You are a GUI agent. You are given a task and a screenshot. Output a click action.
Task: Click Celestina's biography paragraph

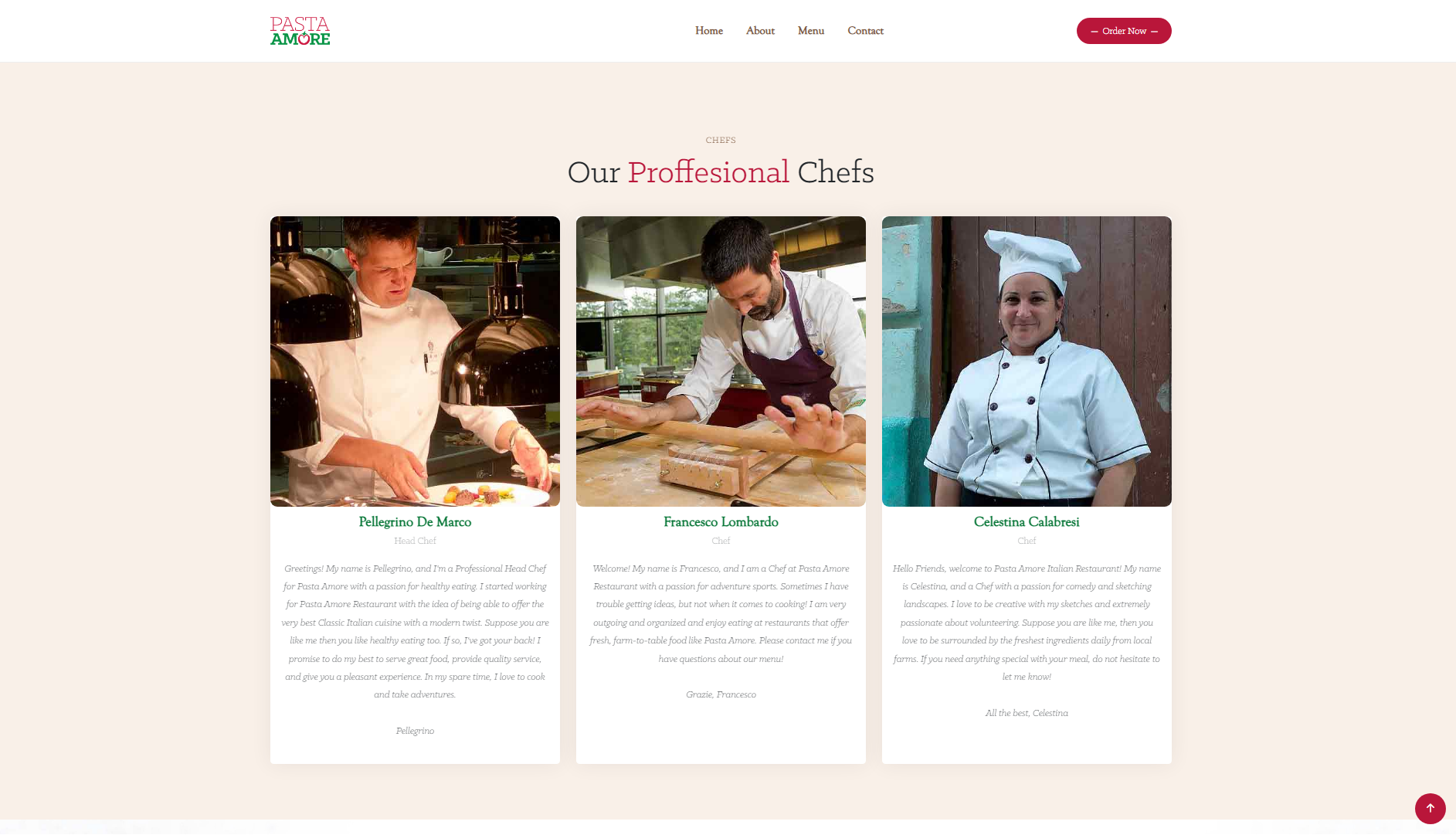(1027, 623)
